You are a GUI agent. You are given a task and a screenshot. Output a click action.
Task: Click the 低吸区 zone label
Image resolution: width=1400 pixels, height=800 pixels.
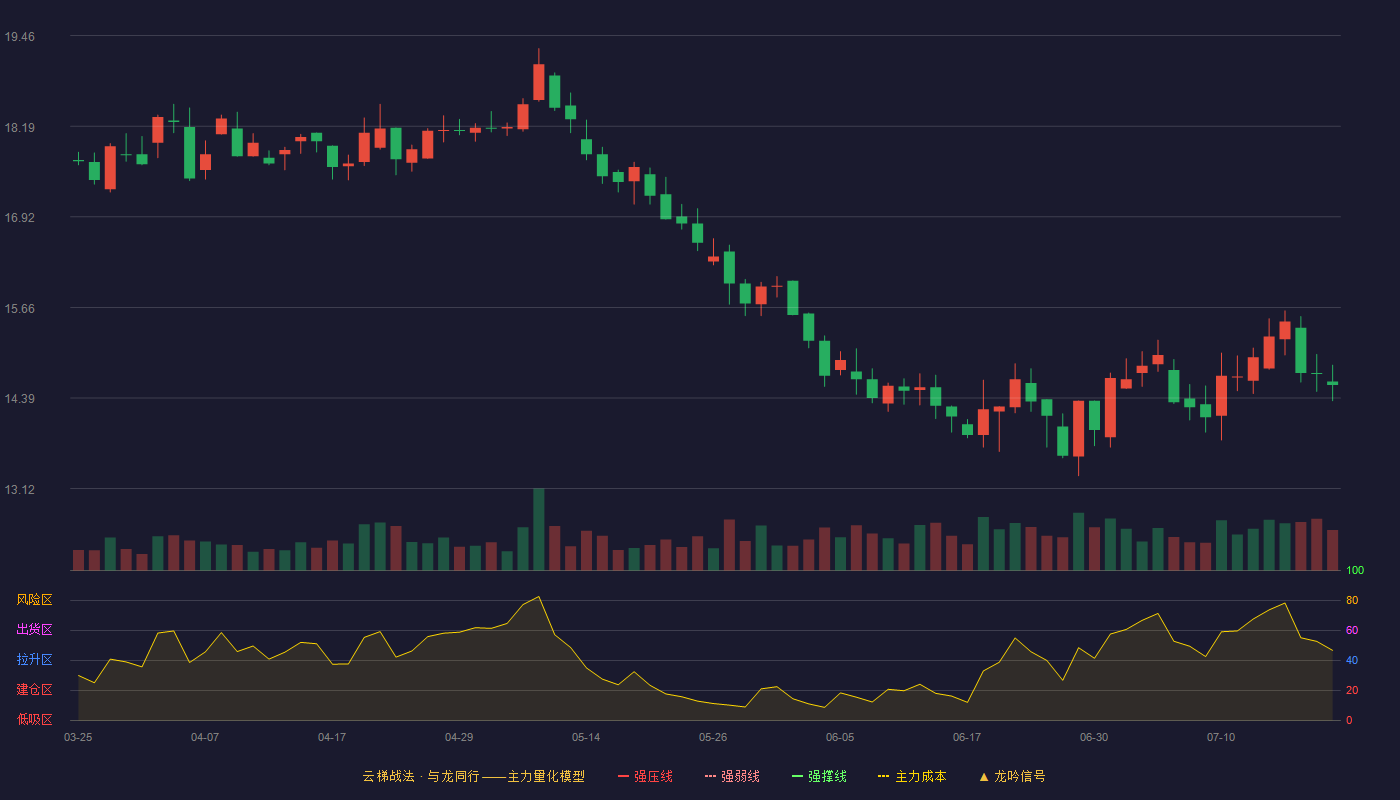pos(34,719)
